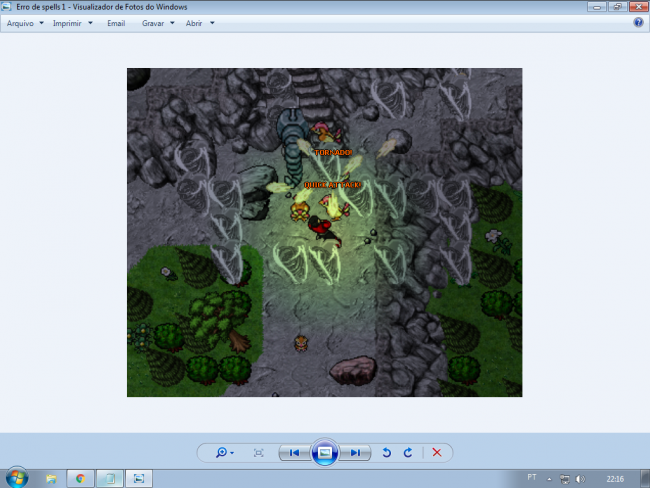The width and height of the screenshot is (650, 488).
Task: Click the magnifier zoom icon
Action: (221, 452)
